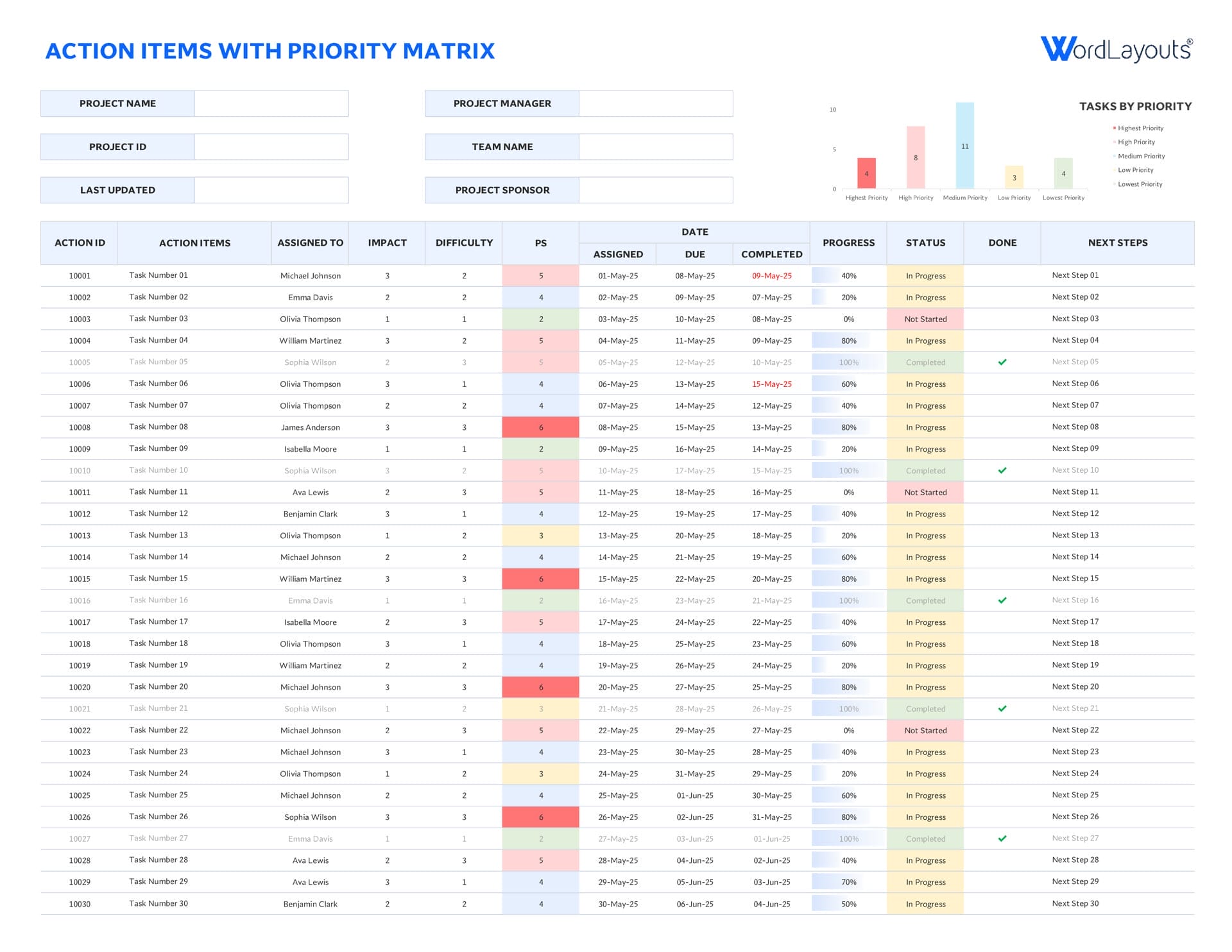Click the done checkmark for Task Number 10
The width and height of the screenshot is (1232, 952).
click(1002, 471)
